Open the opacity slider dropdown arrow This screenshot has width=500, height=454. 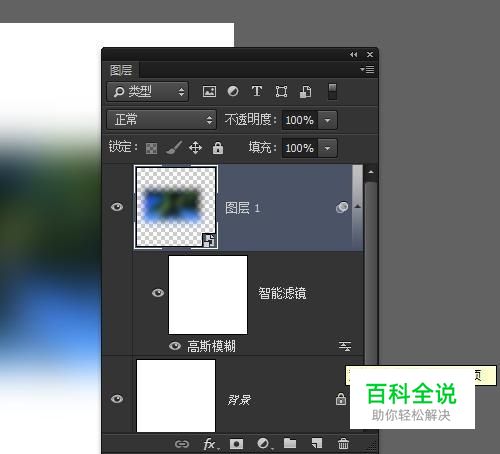pos(327,120)
